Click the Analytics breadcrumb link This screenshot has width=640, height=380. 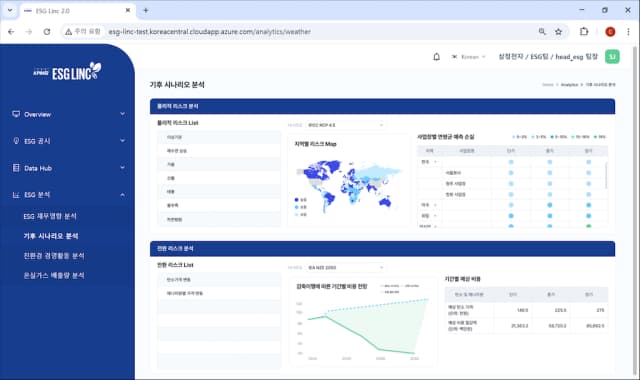pos(569,84)
